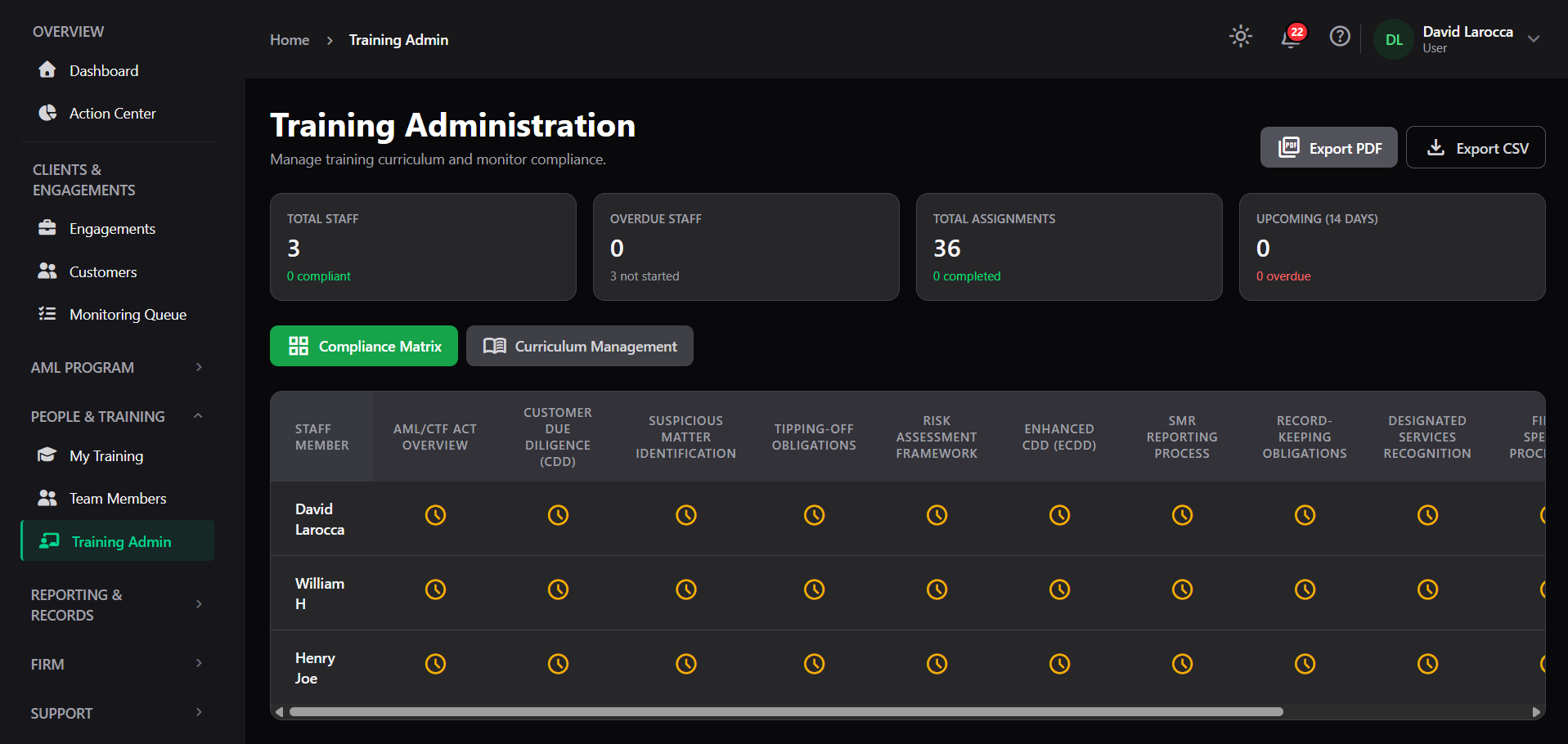Click David Larocca's AML/CTF Act Overview status icon
This screenshot has width=1568, height=744.
[x=435, y=515]
